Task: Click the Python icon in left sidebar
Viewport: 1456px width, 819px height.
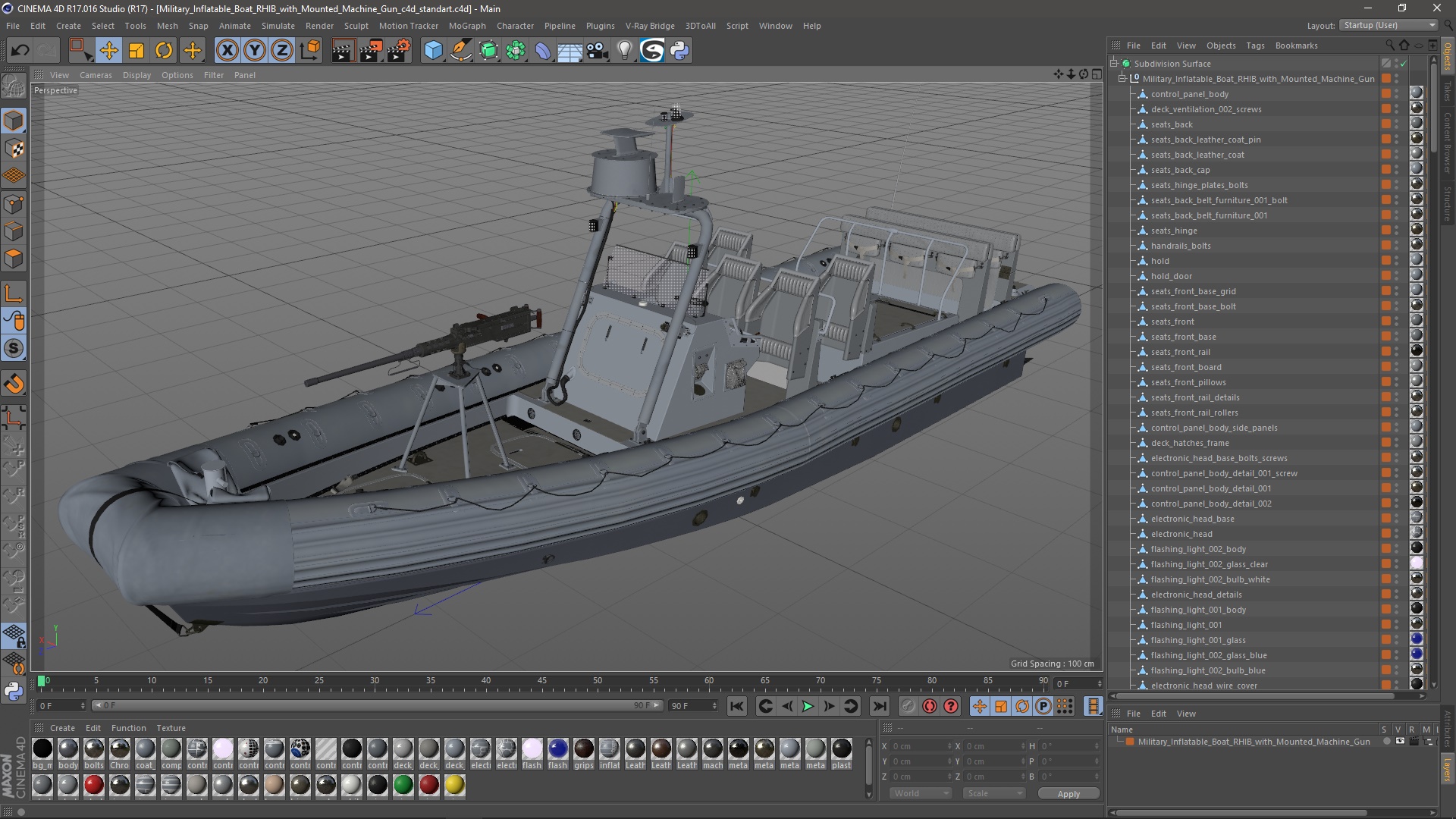Action: tap(14, 691)
